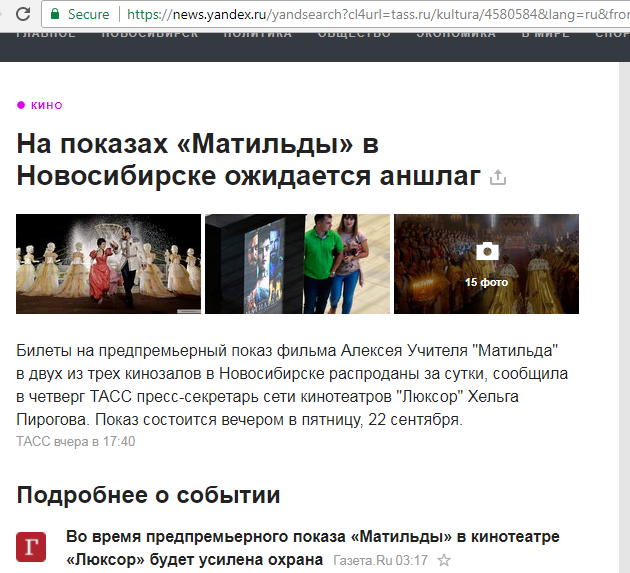Click the camera icon for 15 фото
This screenshot has width=630, height=573.
point(486,252)
